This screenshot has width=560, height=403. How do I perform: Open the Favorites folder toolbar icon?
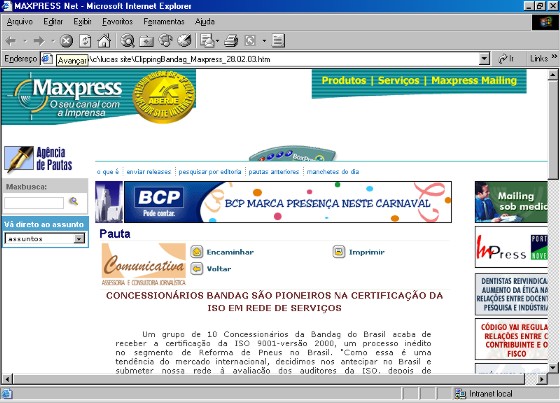pyautogui.click(x=146, y=41)
